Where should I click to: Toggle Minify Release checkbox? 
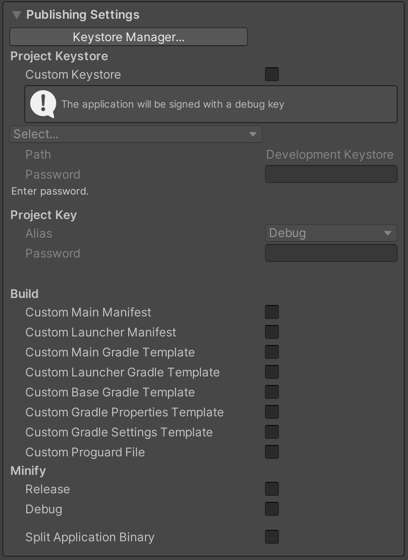pos(272,489)
